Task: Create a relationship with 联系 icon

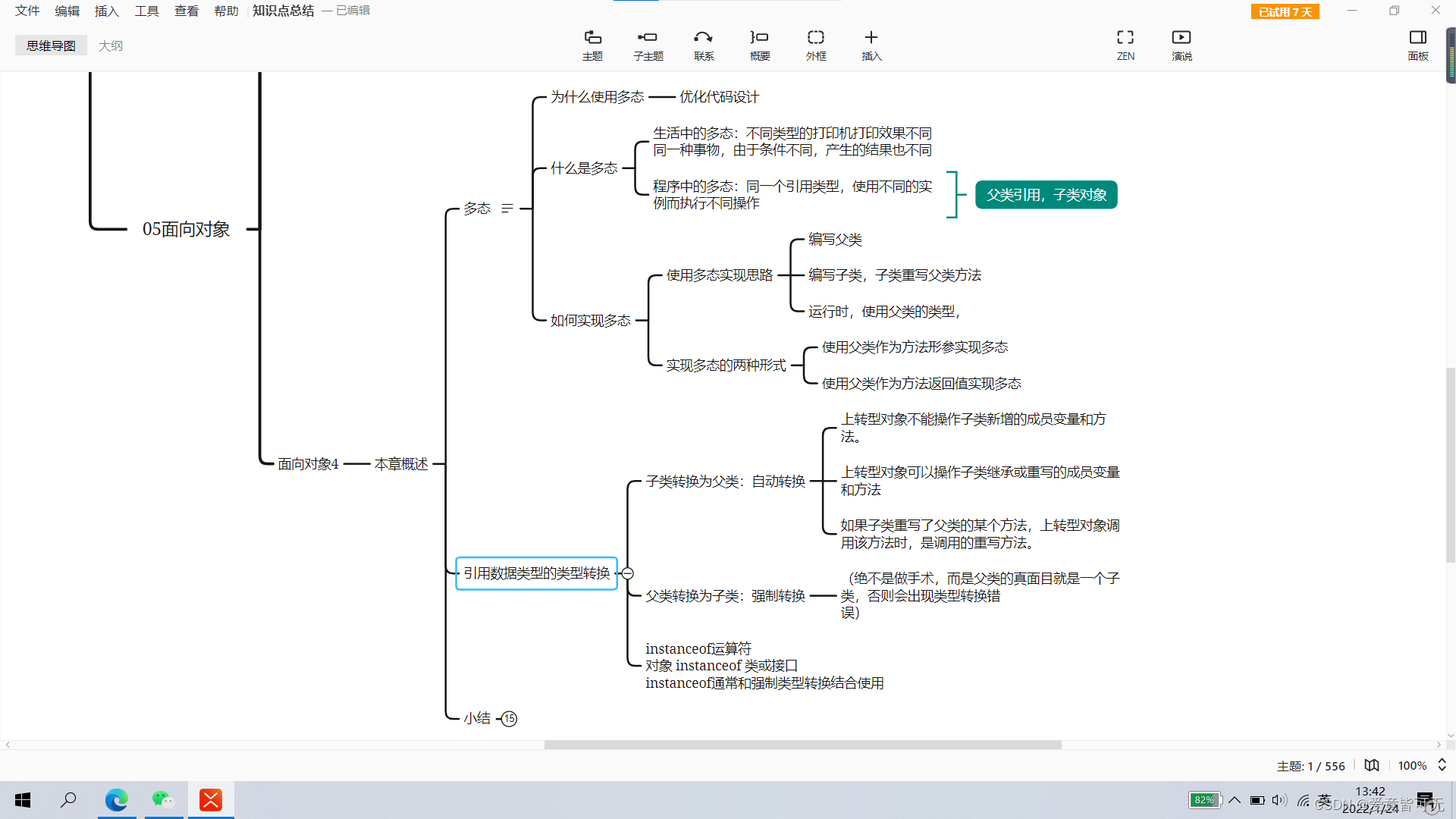Action: (704, 45)
